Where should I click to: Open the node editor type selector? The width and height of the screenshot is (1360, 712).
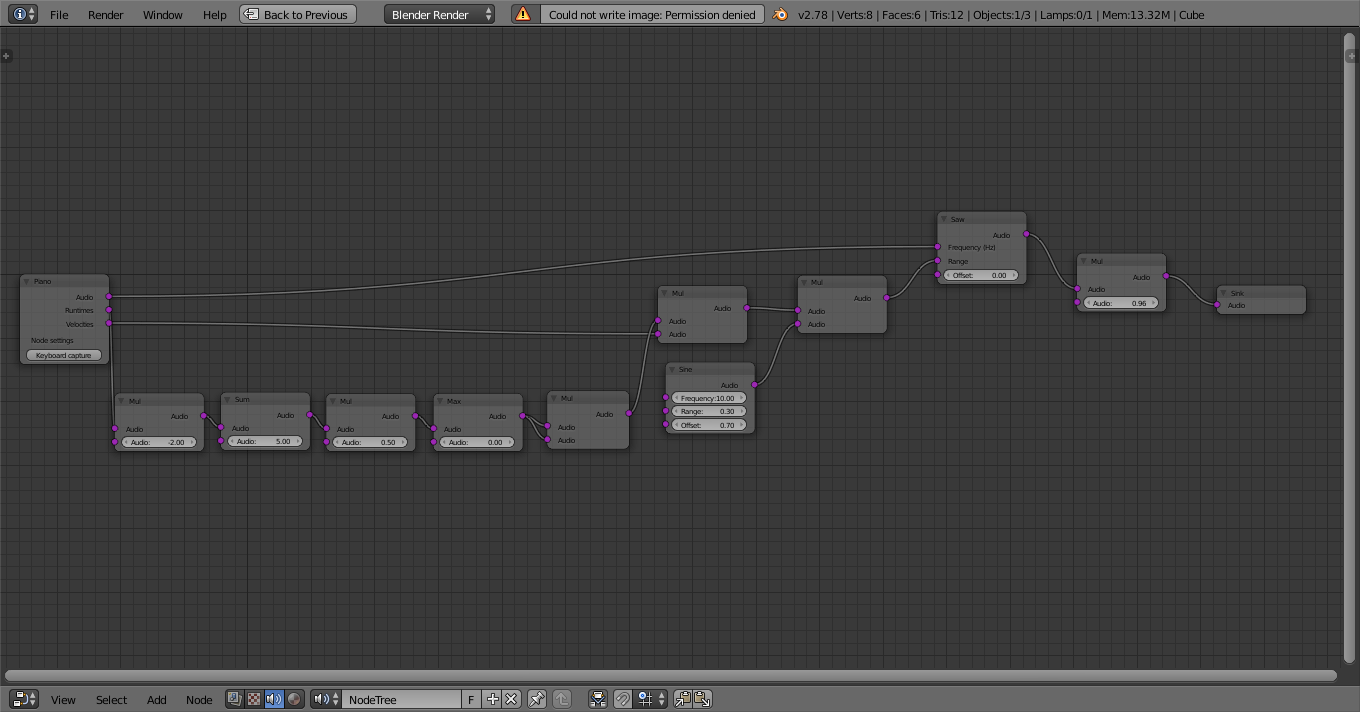24,699
